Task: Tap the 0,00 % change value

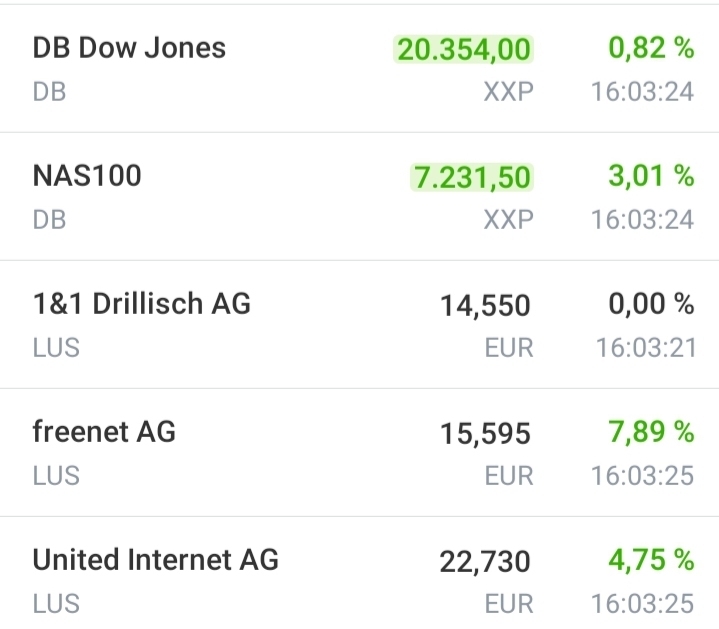Action: (651, 304)
